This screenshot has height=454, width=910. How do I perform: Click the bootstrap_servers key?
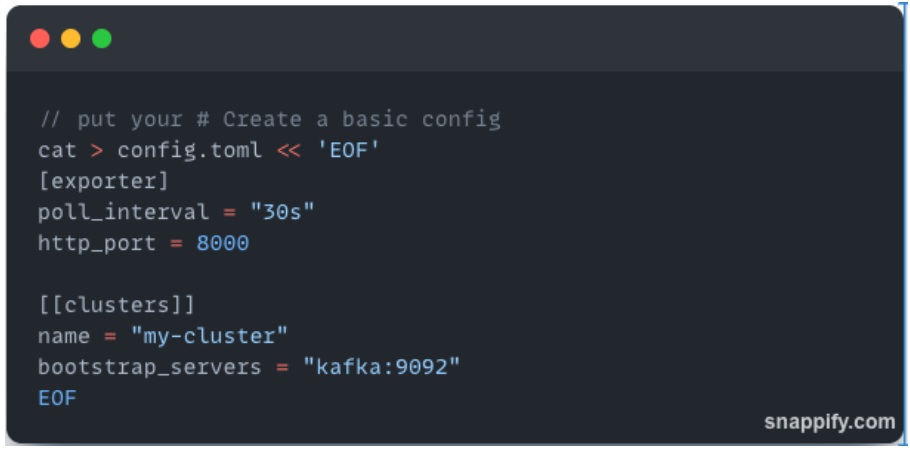point(149,367)
